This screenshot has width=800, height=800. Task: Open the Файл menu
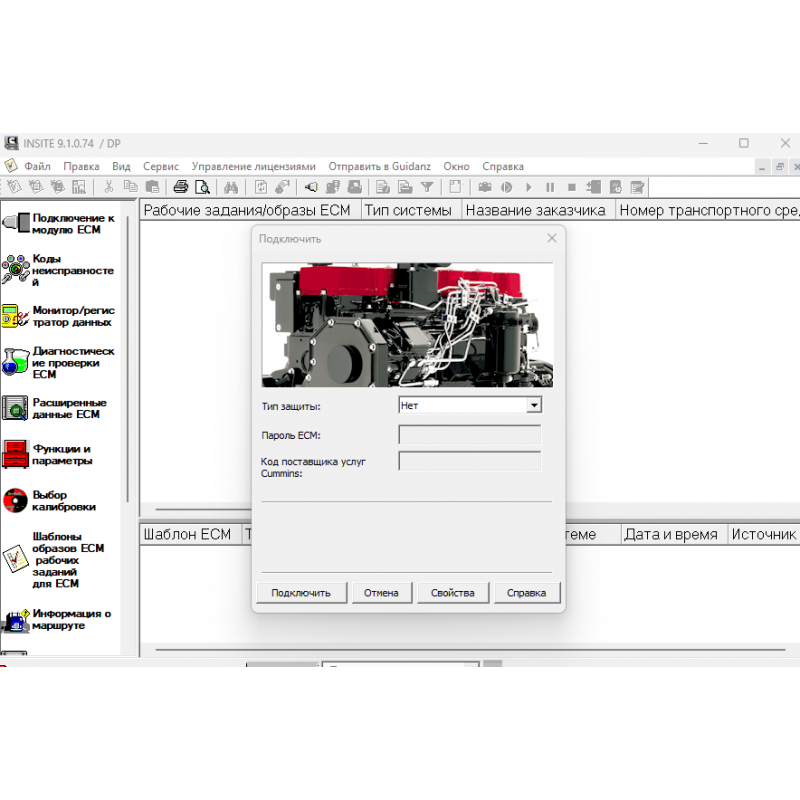(38, 166)
